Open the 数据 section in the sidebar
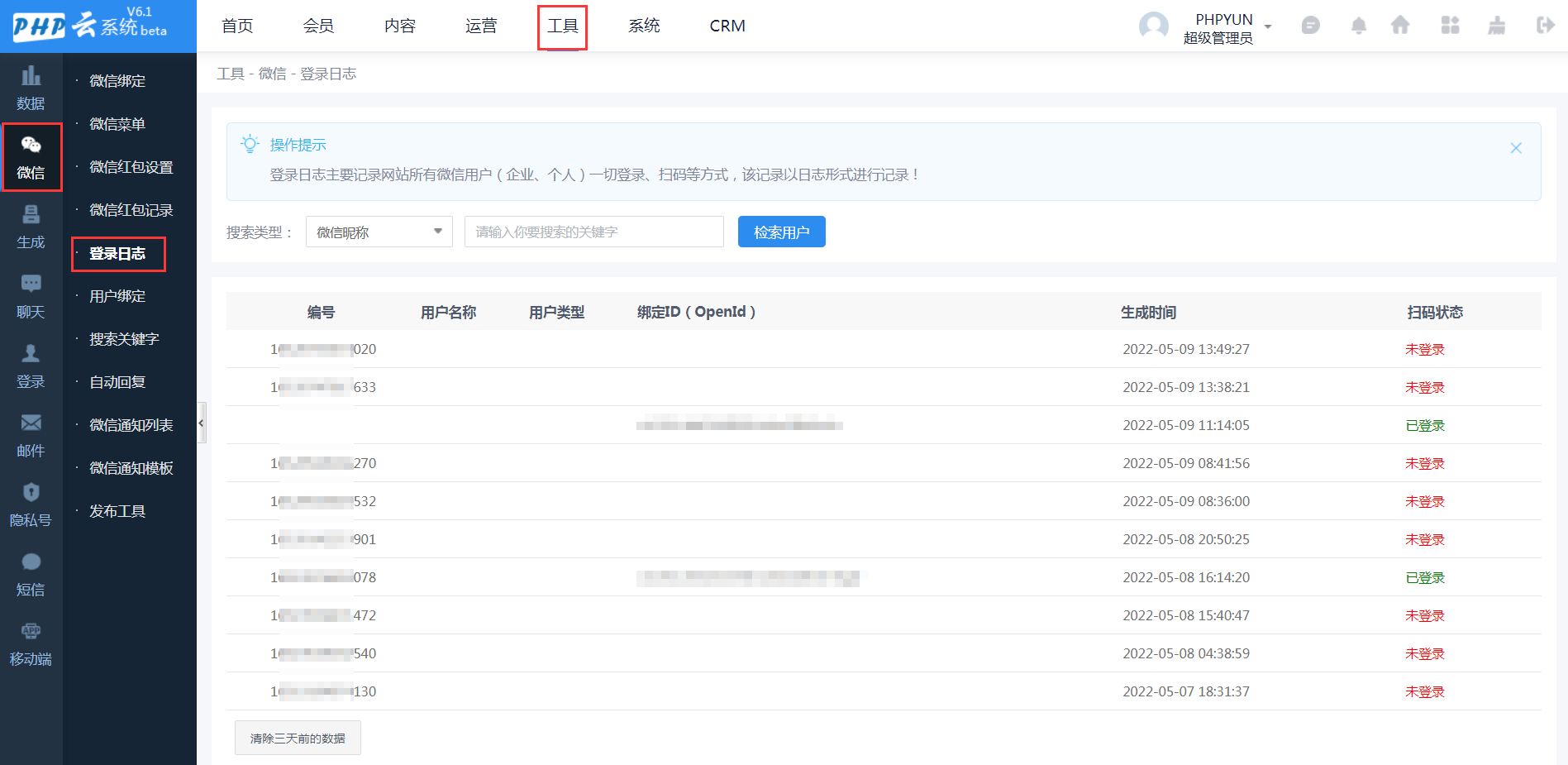Image resolution: width=1568 pixels, height=765 pixels. [31, 88]
